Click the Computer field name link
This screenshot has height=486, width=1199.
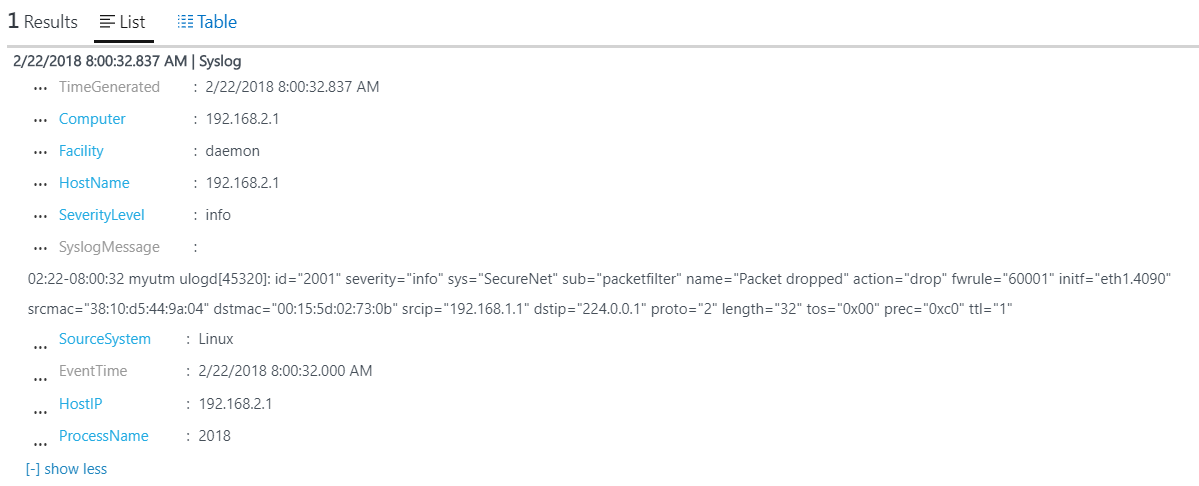click(x=93, y=118)
